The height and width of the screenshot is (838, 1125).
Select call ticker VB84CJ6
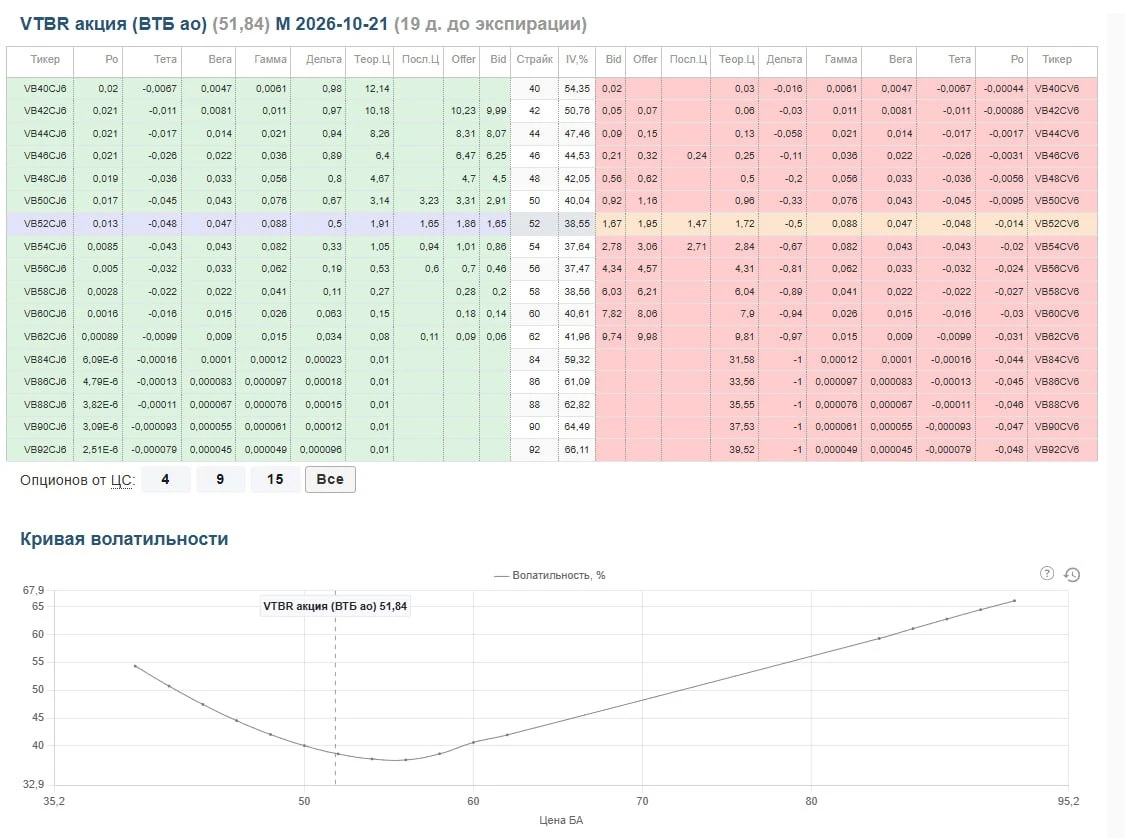45,359
